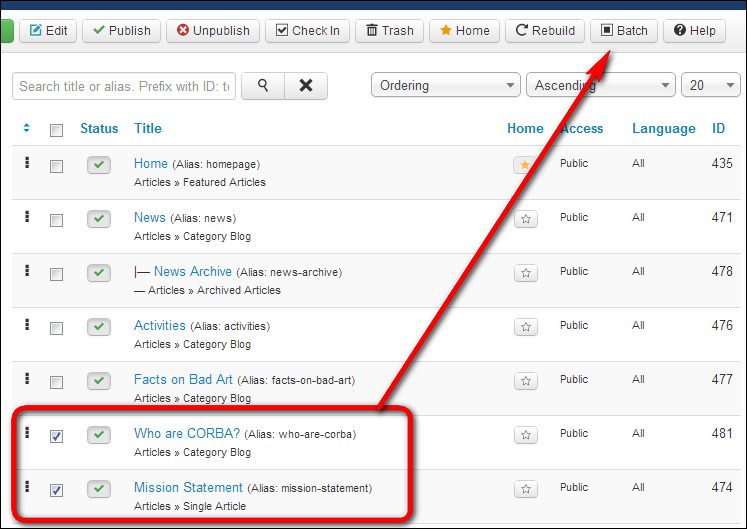747x529 pixels.
Task: Click the Unpublish toolbar button
Action: (x=213, y=31)
